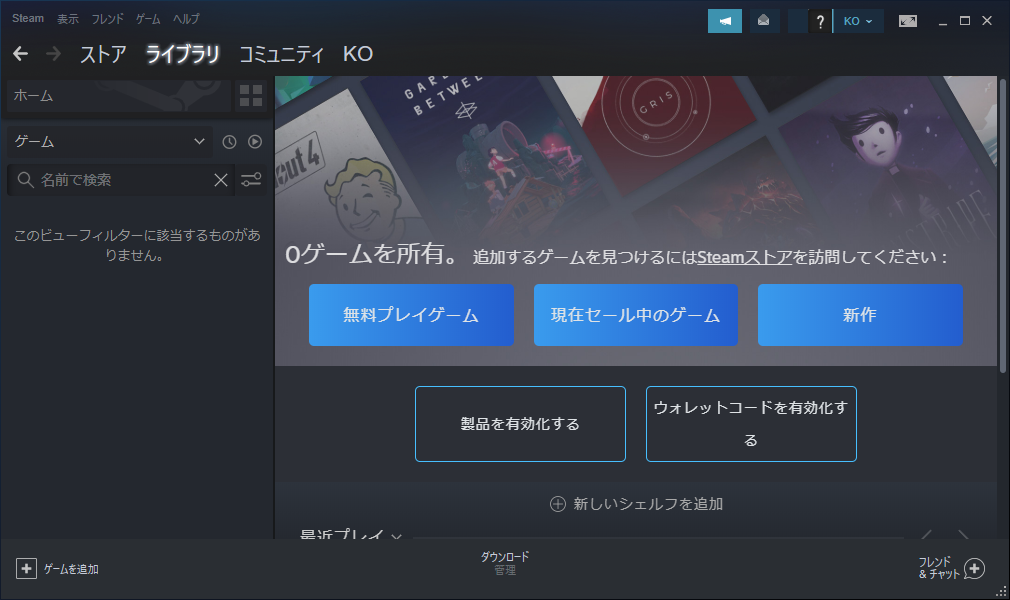
Task: Click the back navigation arrow
Action: [x=20, y=54]
